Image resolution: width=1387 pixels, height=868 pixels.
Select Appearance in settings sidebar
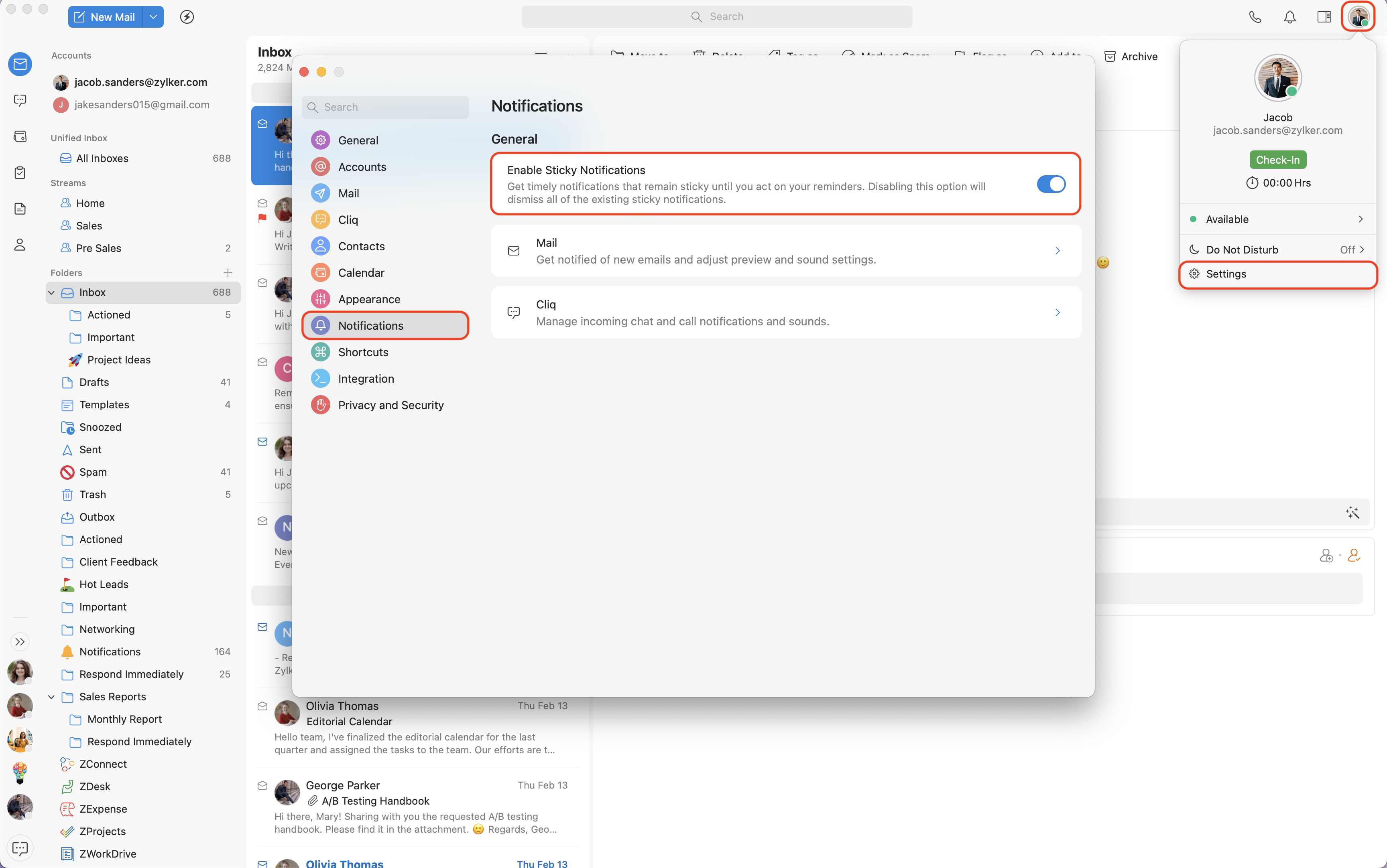pyautogui.click(x=369, y=299)
